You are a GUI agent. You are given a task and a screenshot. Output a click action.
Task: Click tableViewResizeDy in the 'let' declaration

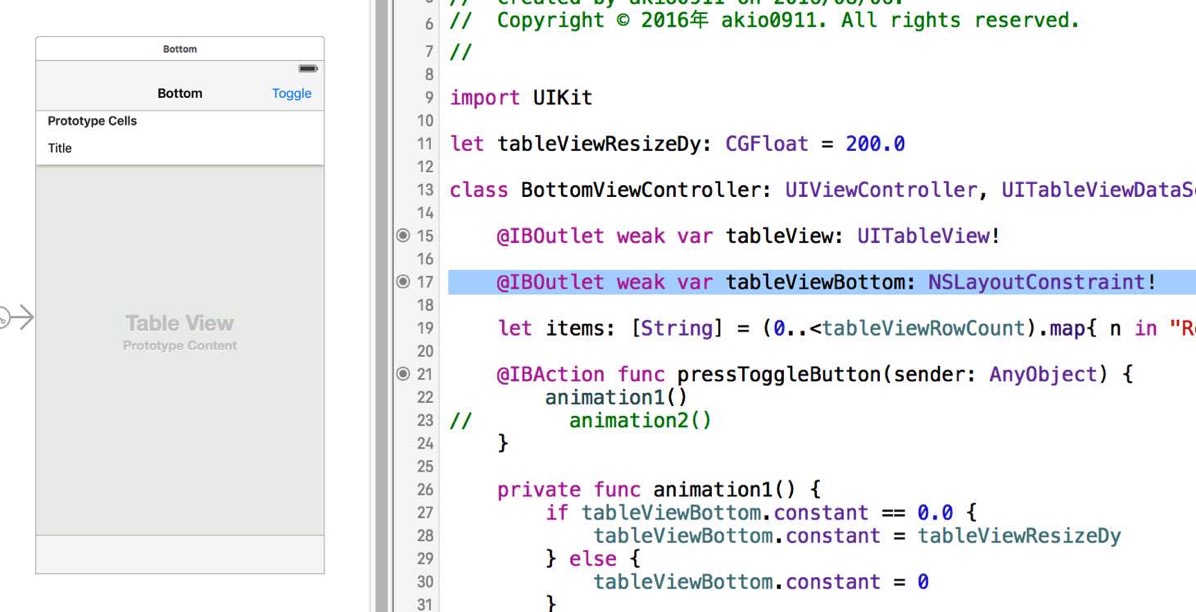point(599,143)
